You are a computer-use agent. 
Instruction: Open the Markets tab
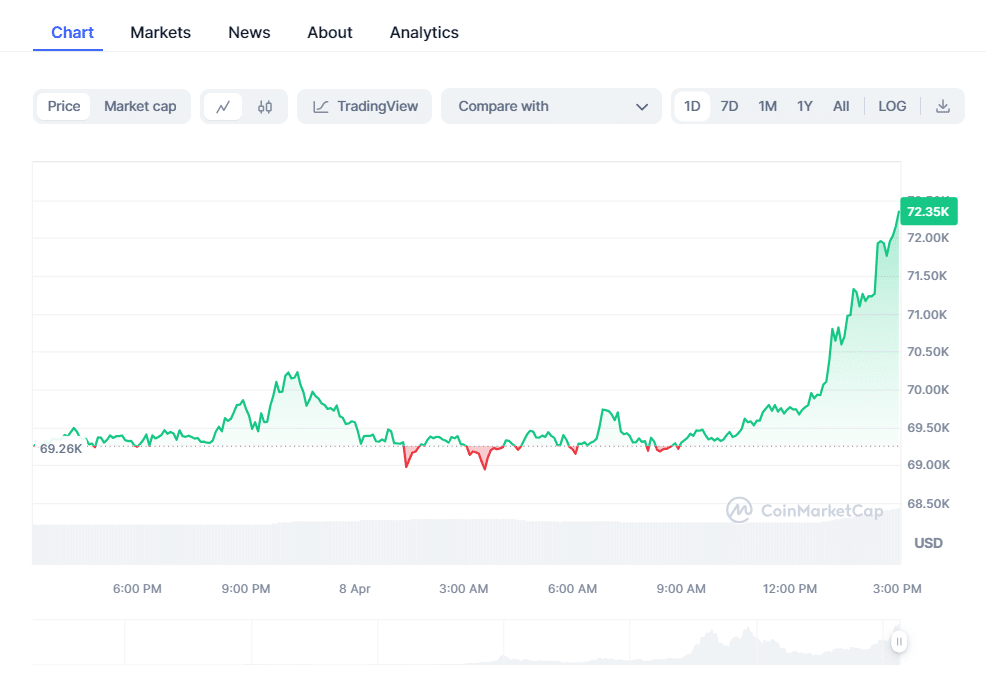160,32
